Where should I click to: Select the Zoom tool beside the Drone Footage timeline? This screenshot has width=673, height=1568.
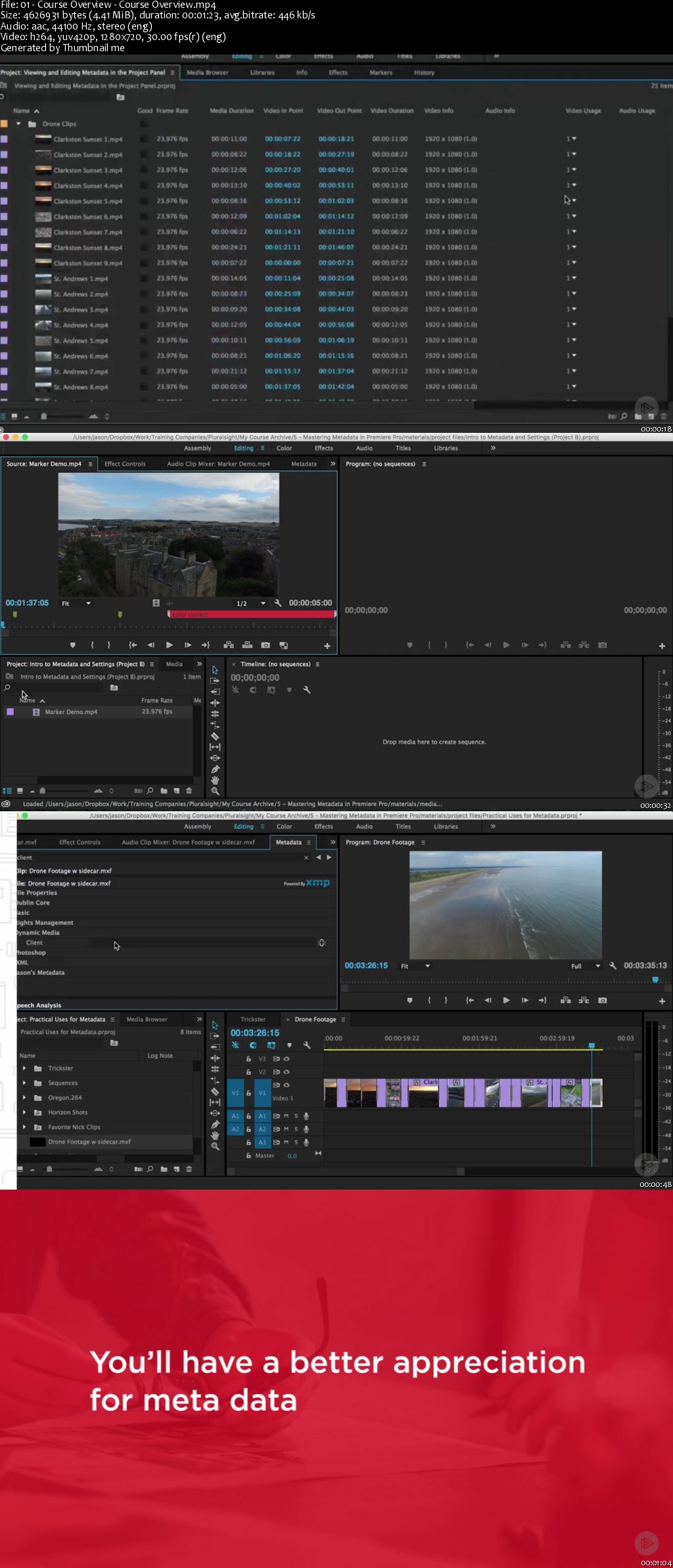point(215,1146)
